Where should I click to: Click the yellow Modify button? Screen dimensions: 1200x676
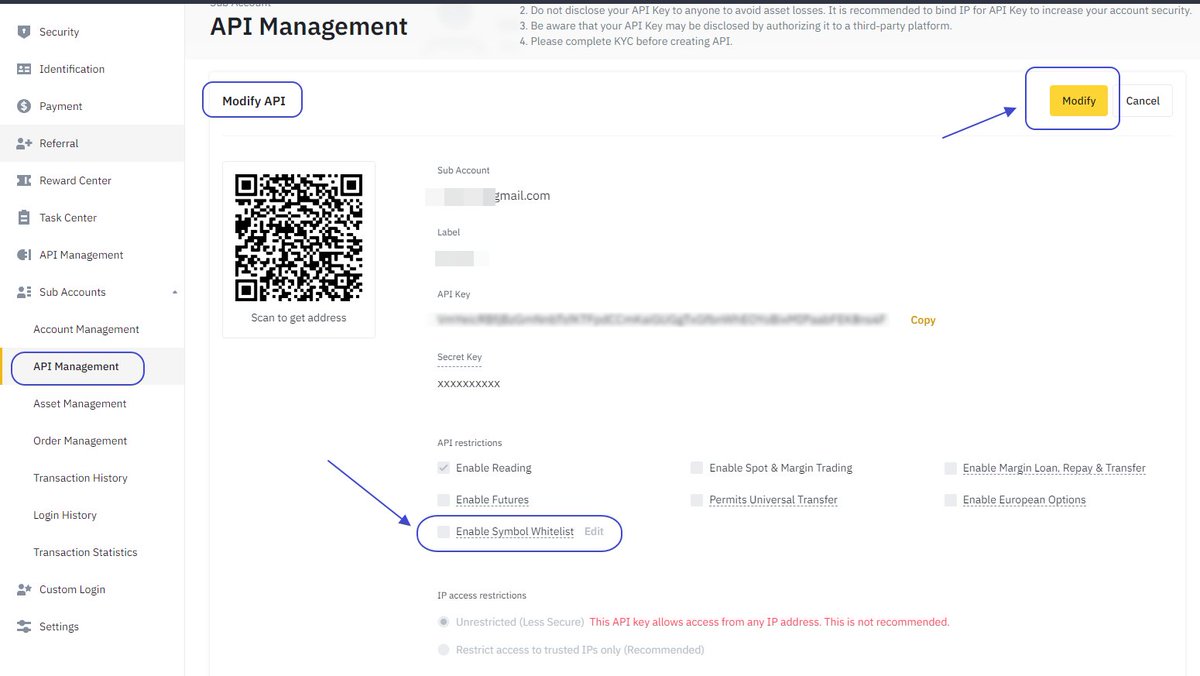coord(1078,101)
